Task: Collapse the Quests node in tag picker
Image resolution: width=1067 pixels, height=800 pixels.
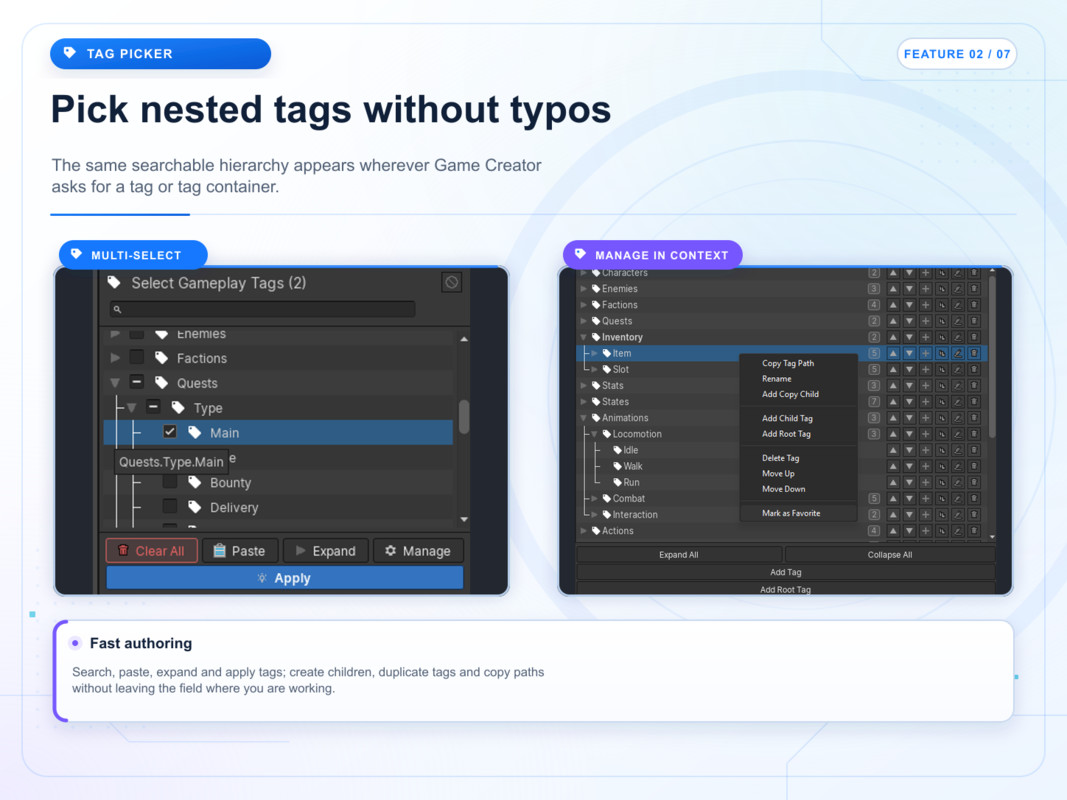Action: tap(115, 383)
